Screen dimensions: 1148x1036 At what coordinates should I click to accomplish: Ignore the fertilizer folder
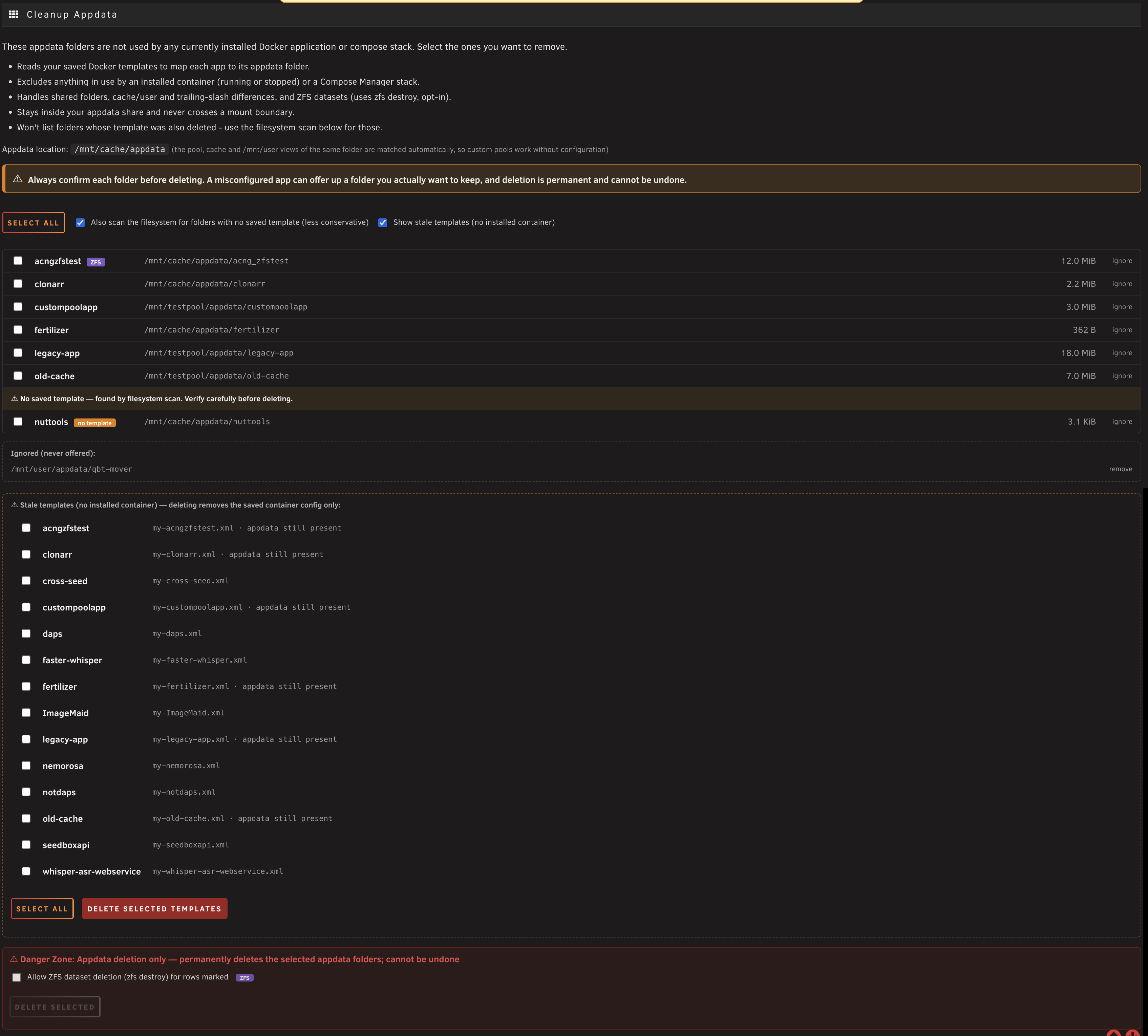(x=1122, y=329)
